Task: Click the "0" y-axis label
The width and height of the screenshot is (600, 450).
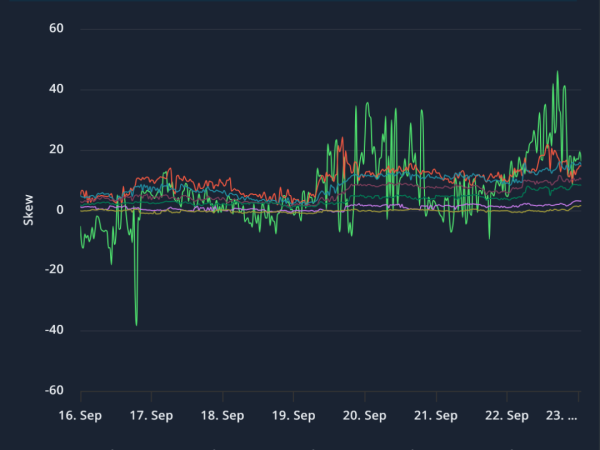Action: (60, 210)
